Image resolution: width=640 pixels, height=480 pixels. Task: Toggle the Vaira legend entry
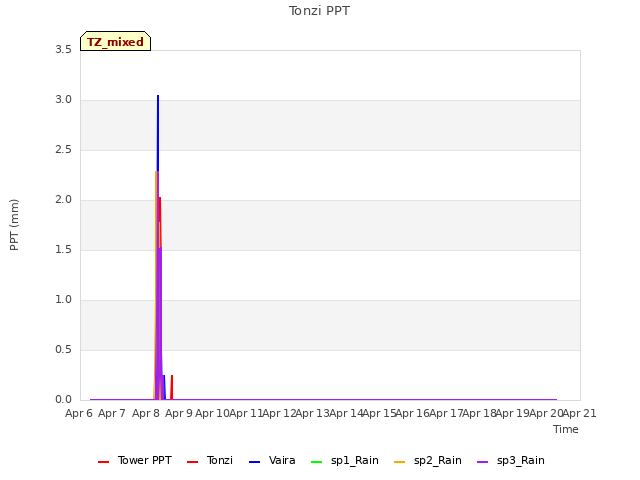272,460
